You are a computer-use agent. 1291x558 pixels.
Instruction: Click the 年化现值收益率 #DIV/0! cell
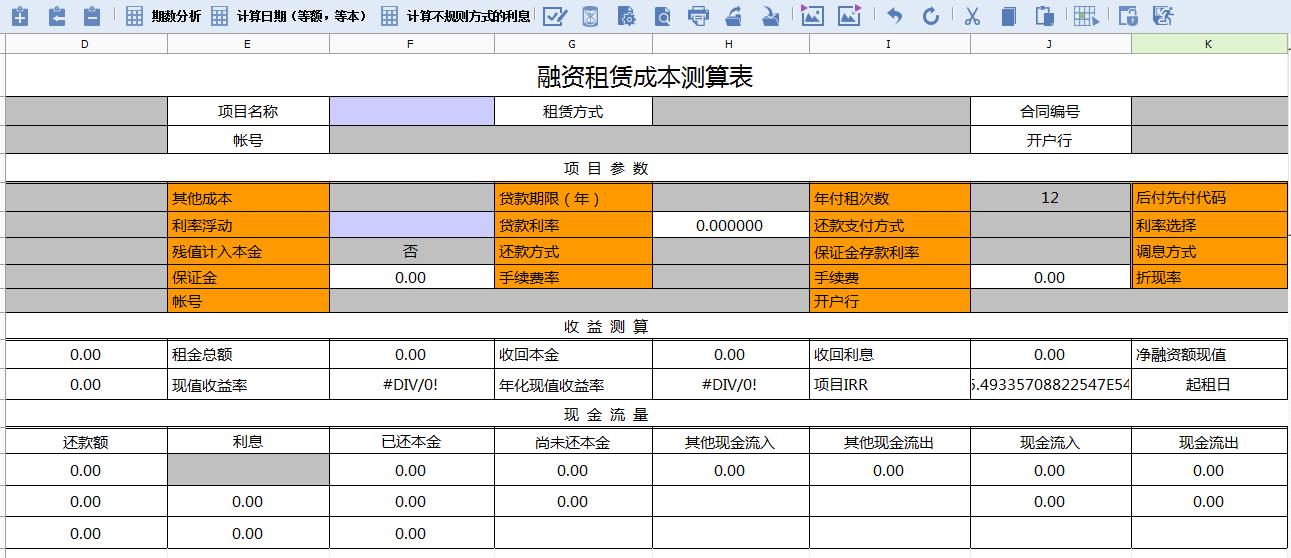[x=730, y=384]
